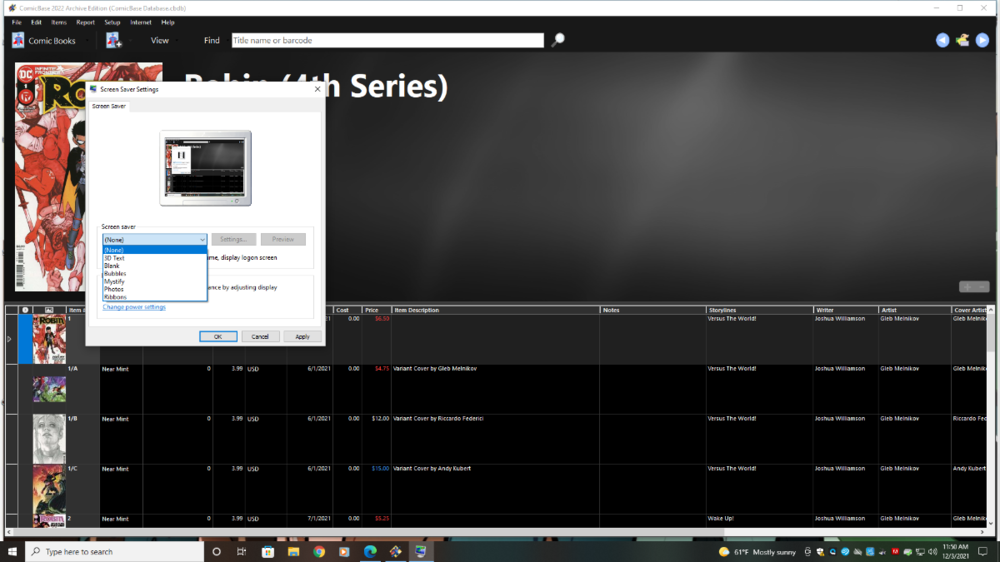Click the history icon between navigation arrows

coord(962,40)
